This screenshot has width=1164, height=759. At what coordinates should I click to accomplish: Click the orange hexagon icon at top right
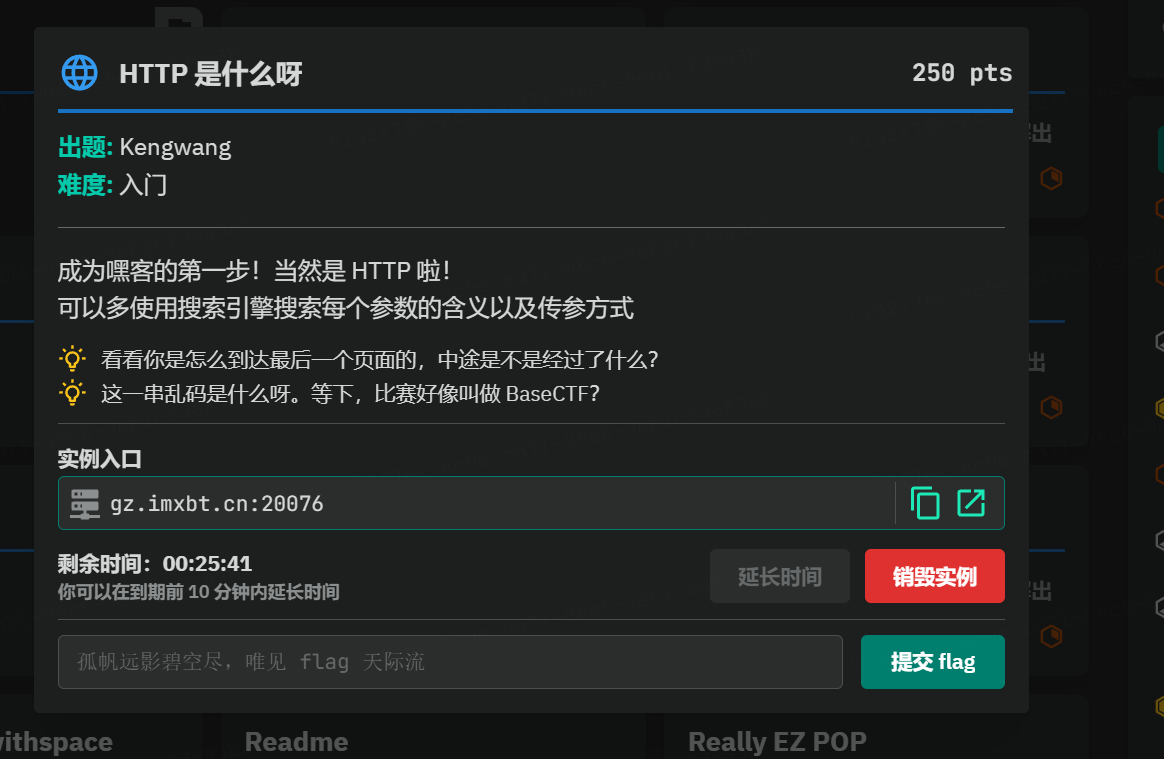[x=1051, y=178]
